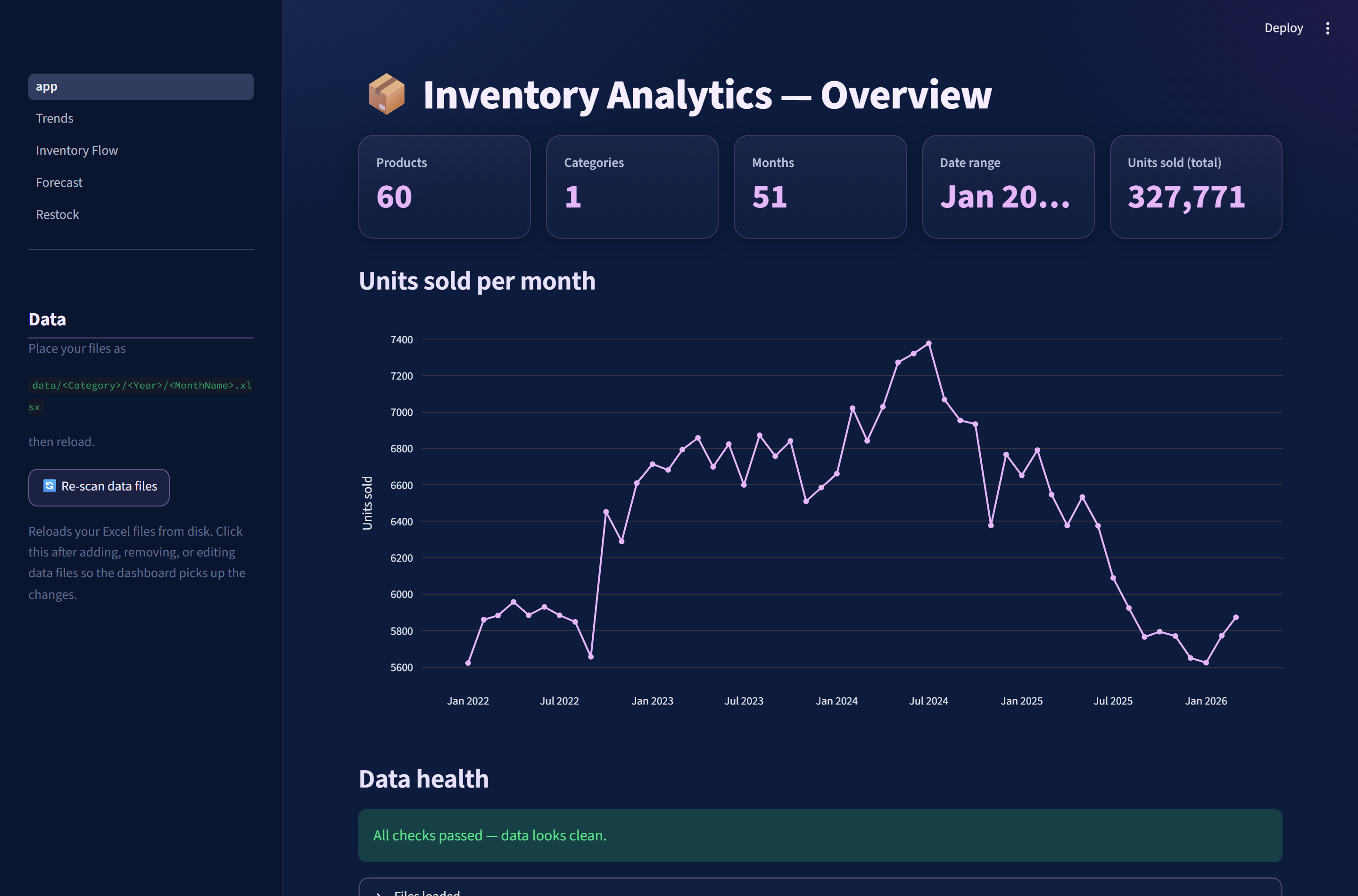Click the refresh icon on Re-scan button

[x=50, y=486]
